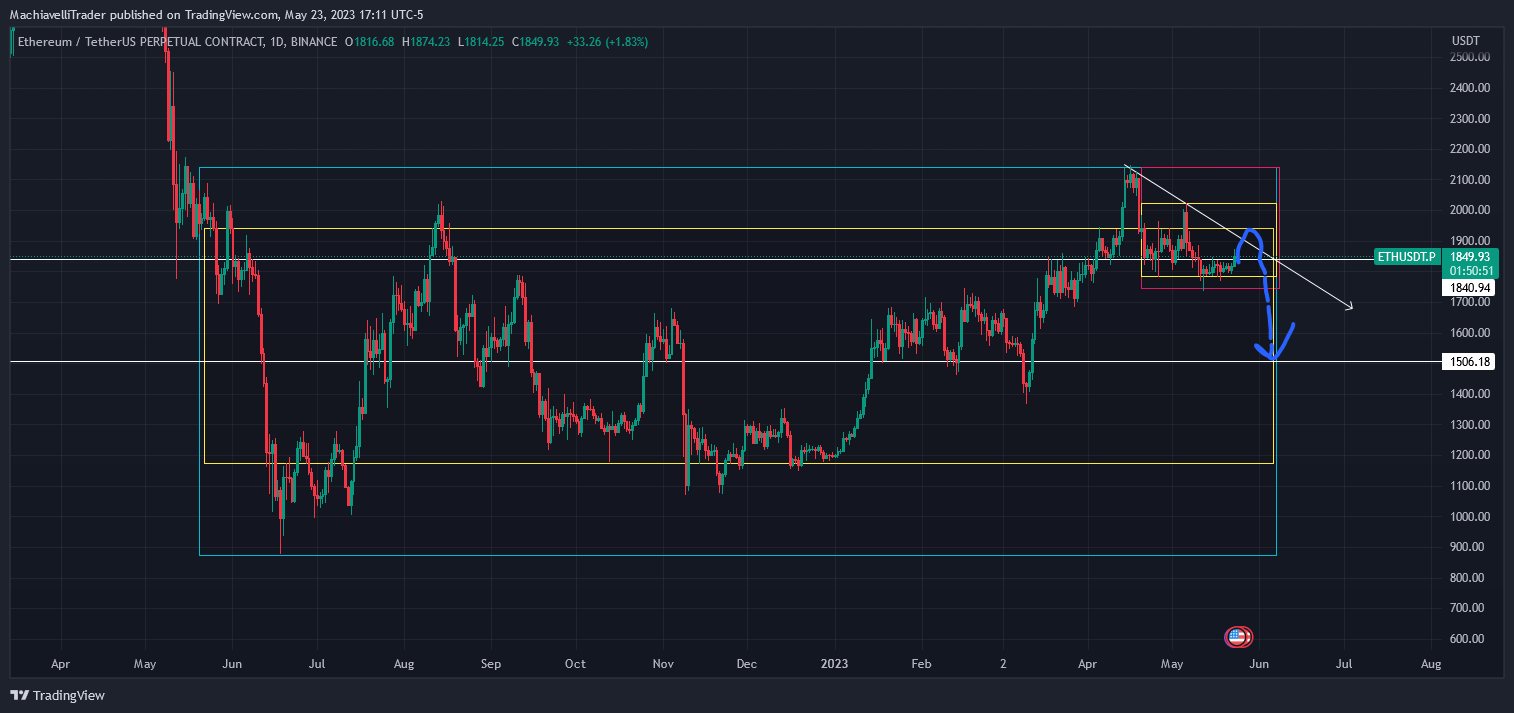This screenshot has height=713, width=1514.
Task: Click the TradingView logo in the corner
Action: pos(58,695)
